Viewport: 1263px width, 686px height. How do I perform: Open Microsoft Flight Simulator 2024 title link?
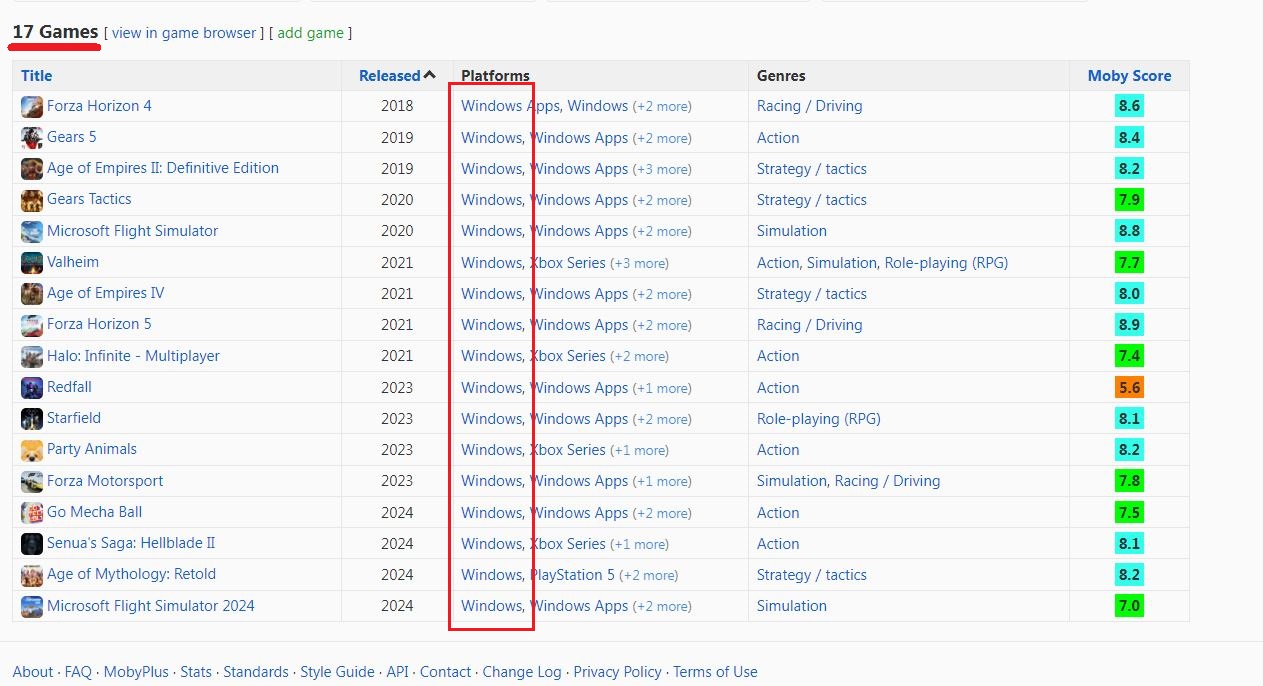coord(151,606)
